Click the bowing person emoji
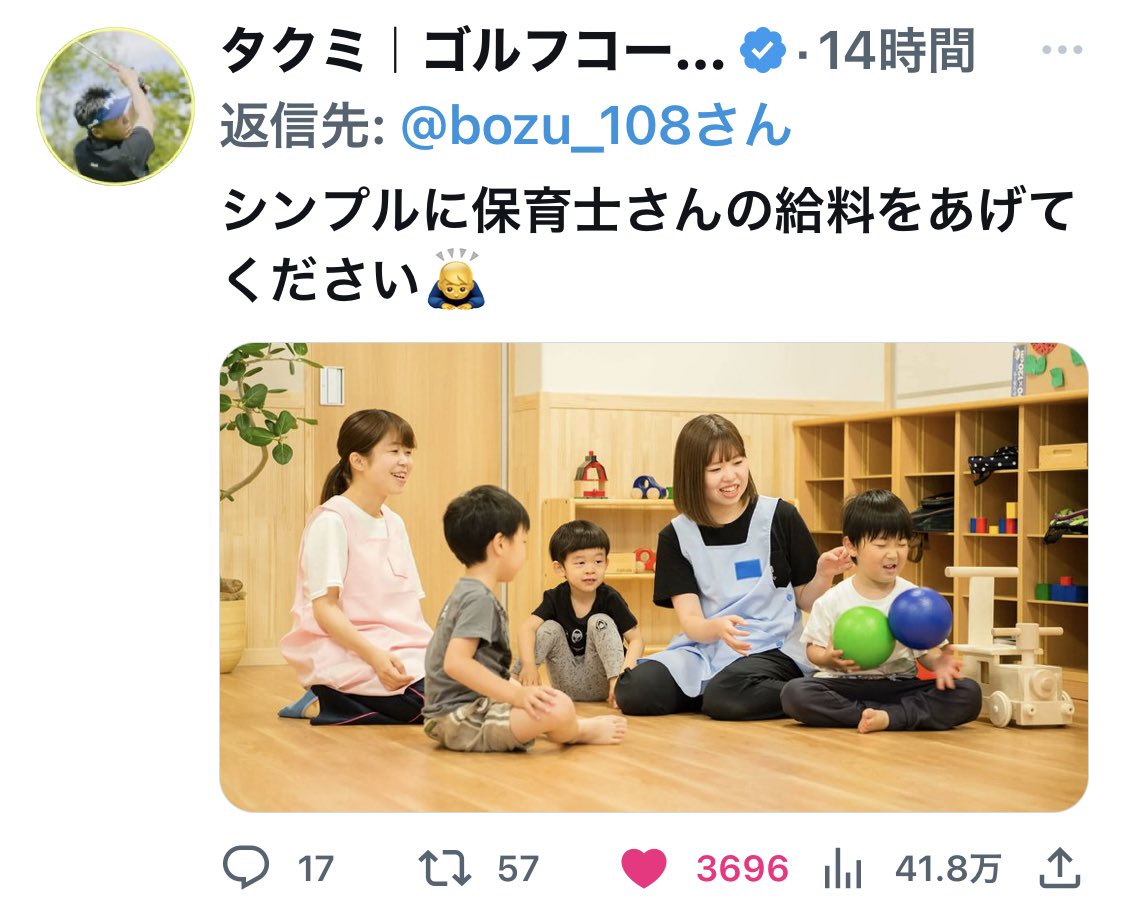 (456, 279)
